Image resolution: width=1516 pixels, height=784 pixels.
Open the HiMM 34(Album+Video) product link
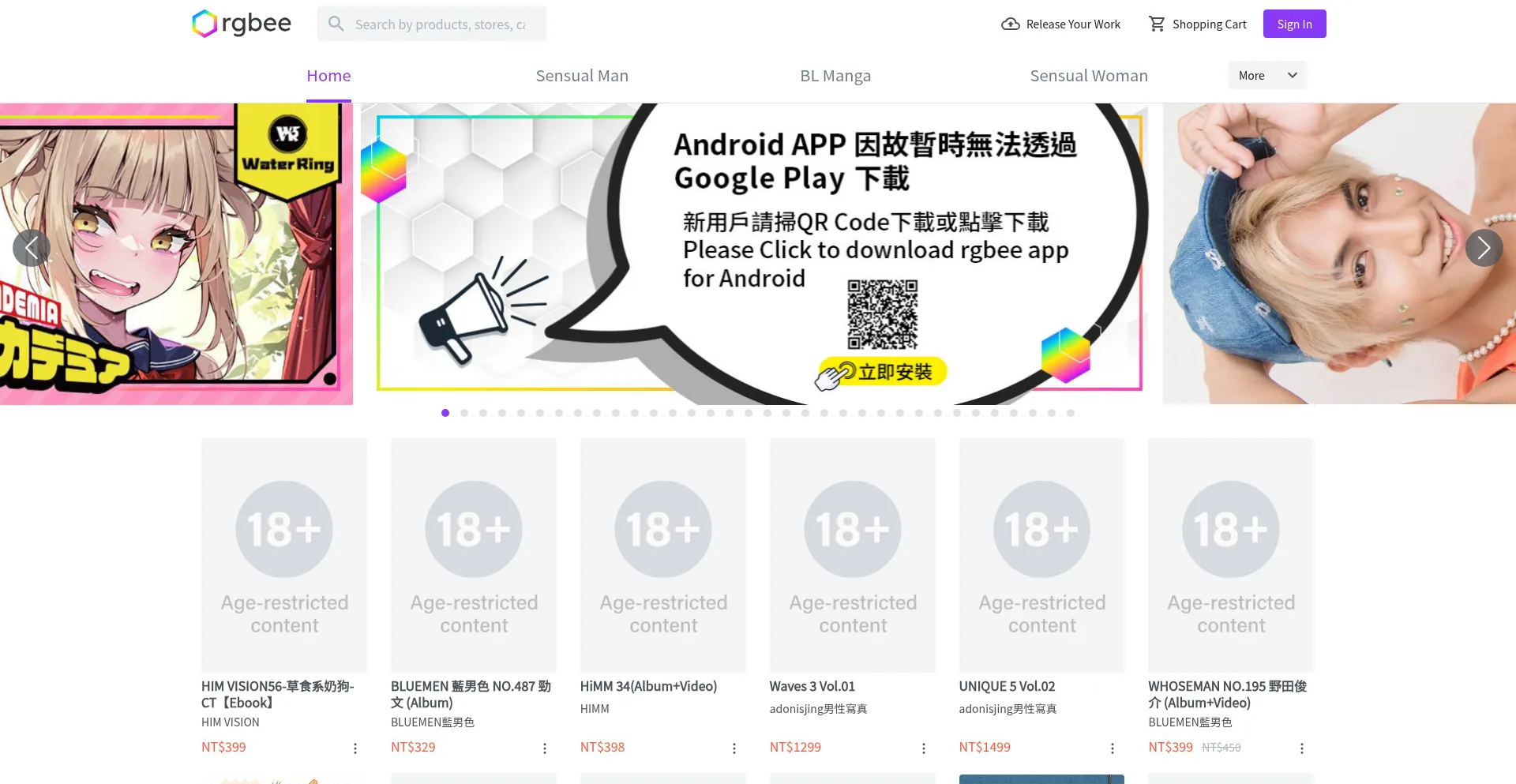point(648,686)
